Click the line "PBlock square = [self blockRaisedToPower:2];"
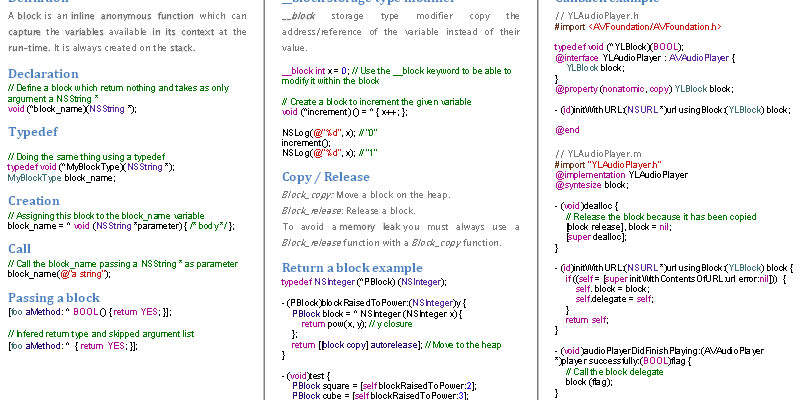This screenshot has height=400, width=800. (x=384, y=386)
